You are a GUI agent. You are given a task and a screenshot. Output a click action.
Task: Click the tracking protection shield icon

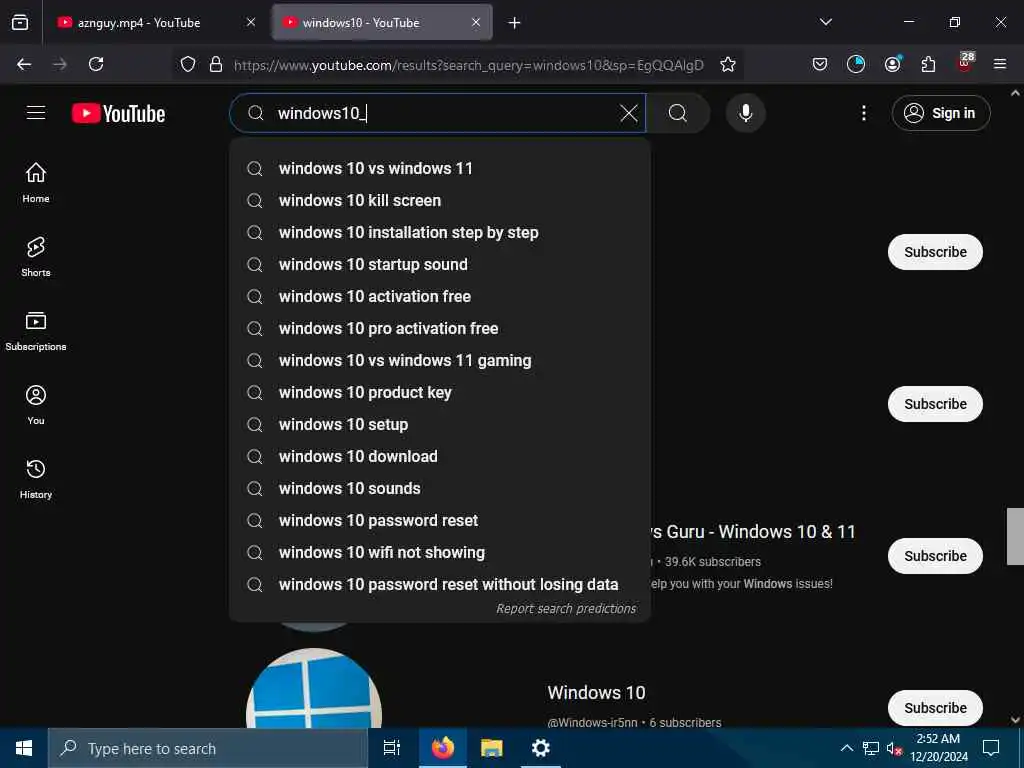(x=188, y=64)
